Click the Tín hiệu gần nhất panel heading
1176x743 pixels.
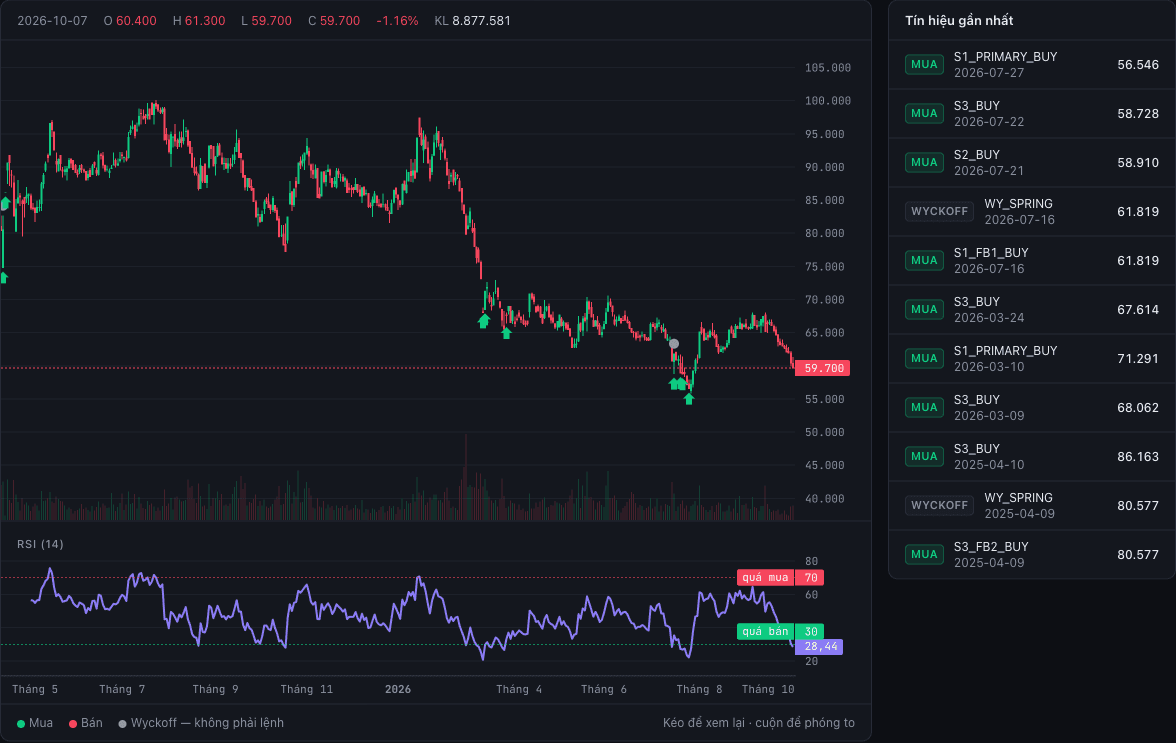958,20
